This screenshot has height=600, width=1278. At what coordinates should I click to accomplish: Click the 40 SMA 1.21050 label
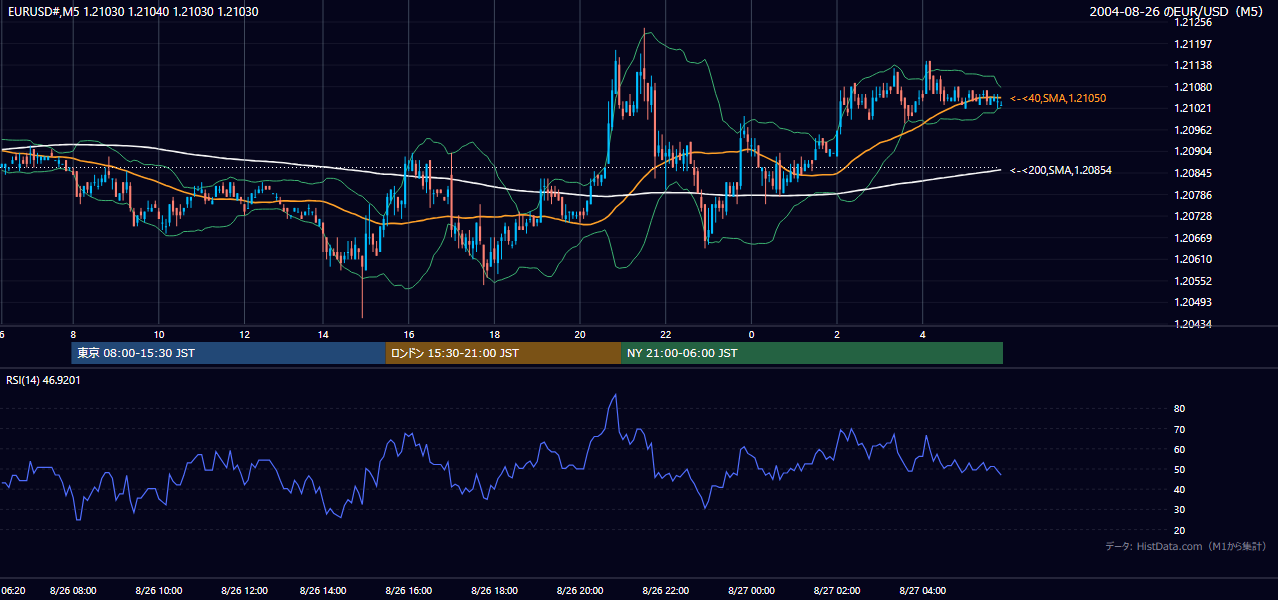click(x=1058, y=98)
